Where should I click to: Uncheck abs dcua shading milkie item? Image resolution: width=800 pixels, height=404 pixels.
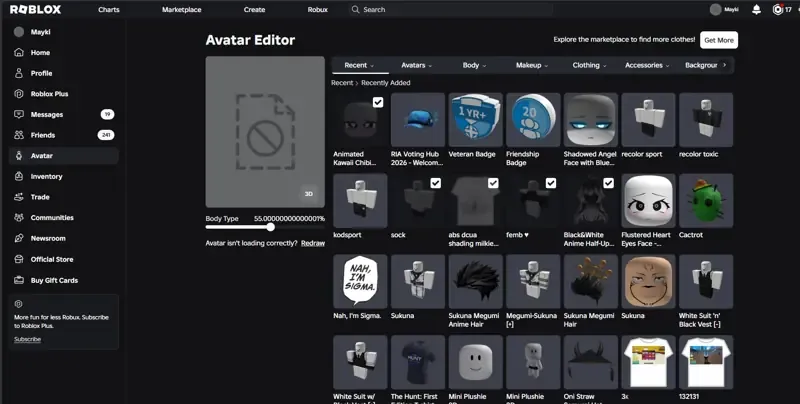pos(493,183)
